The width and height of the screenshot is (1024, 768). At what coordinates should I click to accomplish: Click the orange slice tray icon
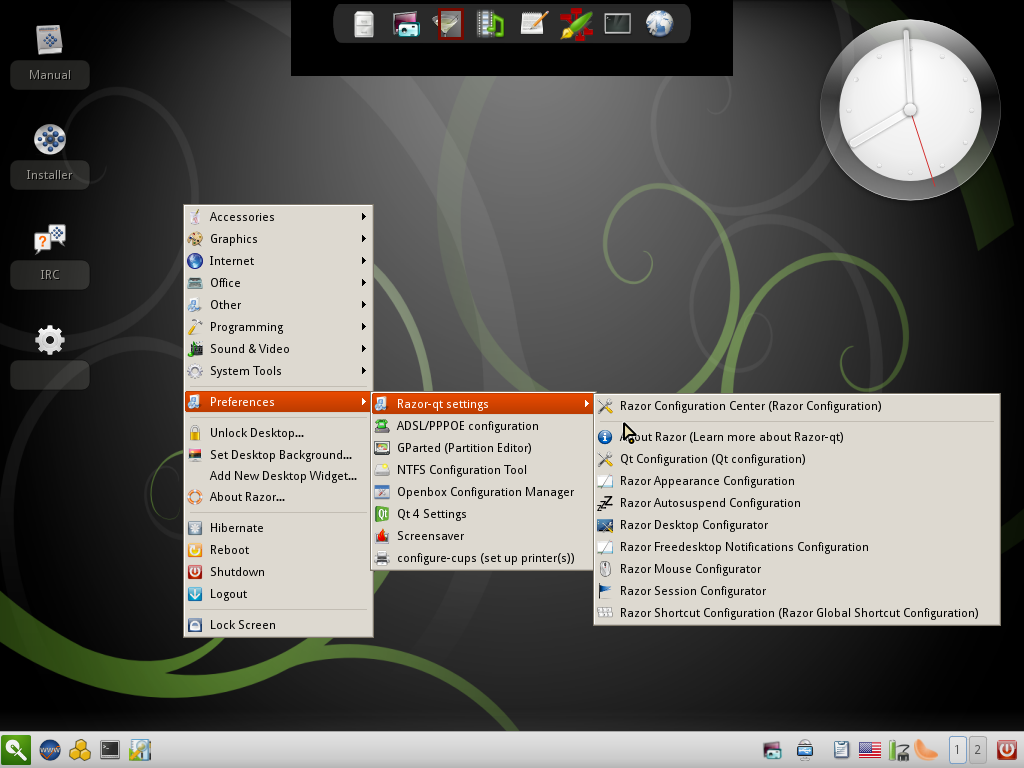point(926,750)
